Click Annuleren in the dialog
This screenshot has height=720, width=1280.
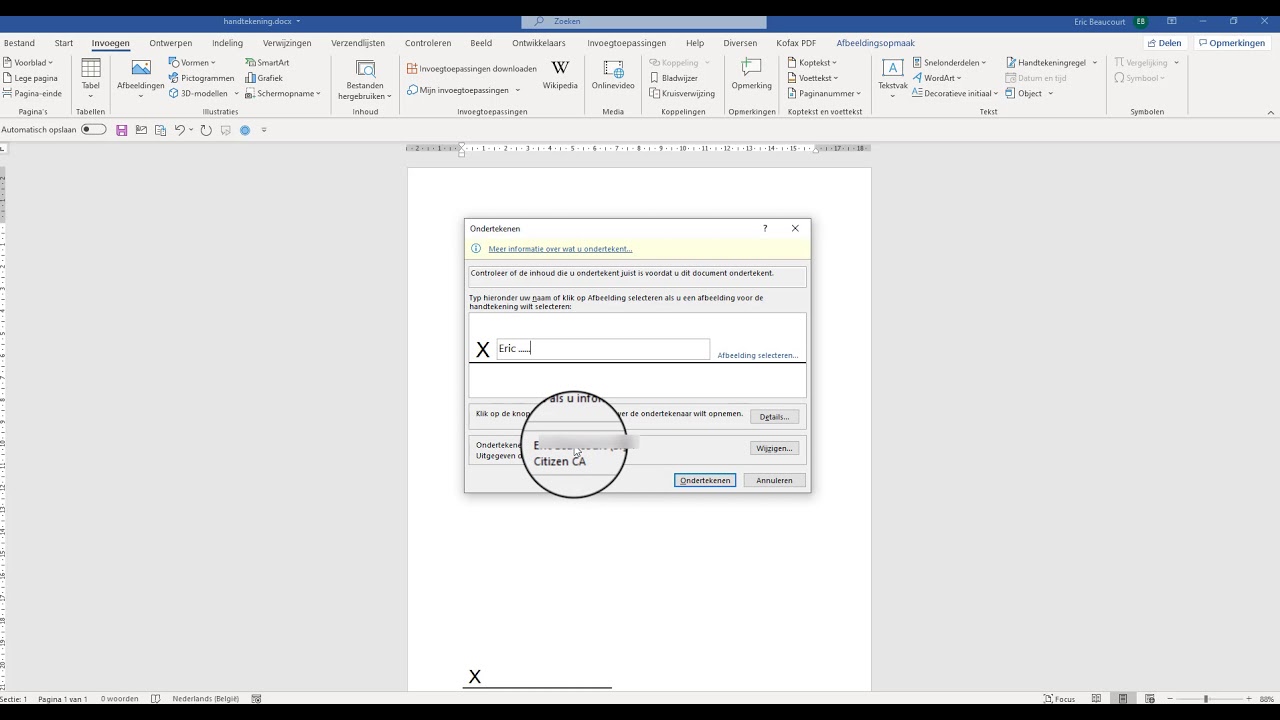point(774,480)
